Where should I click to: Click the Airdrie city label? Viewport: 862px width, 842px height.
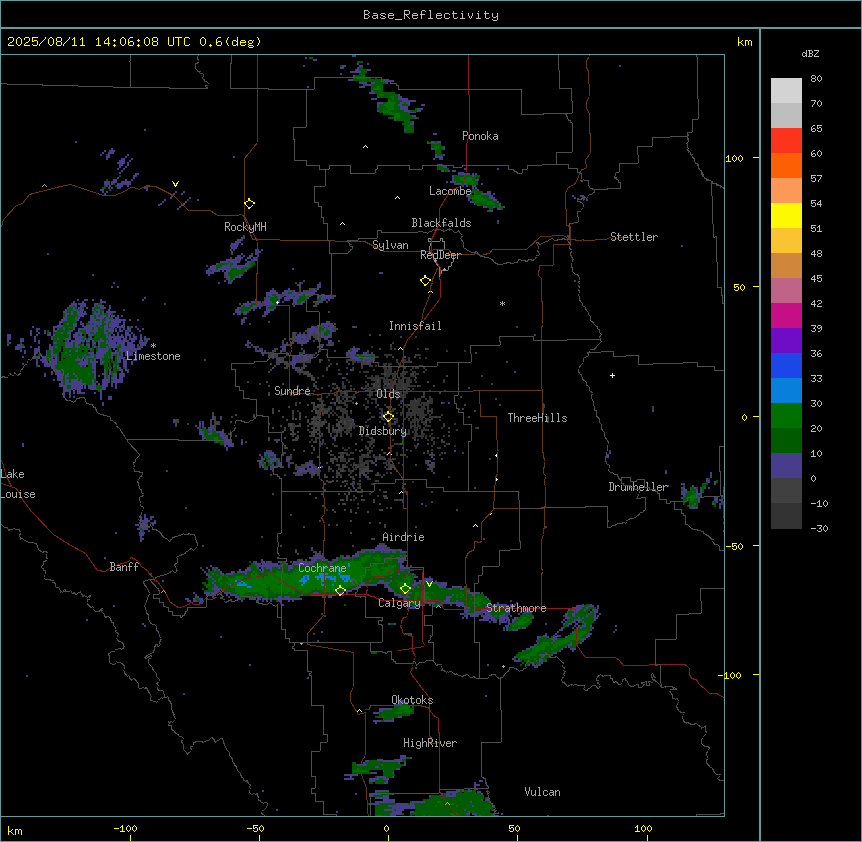point(404,537)
